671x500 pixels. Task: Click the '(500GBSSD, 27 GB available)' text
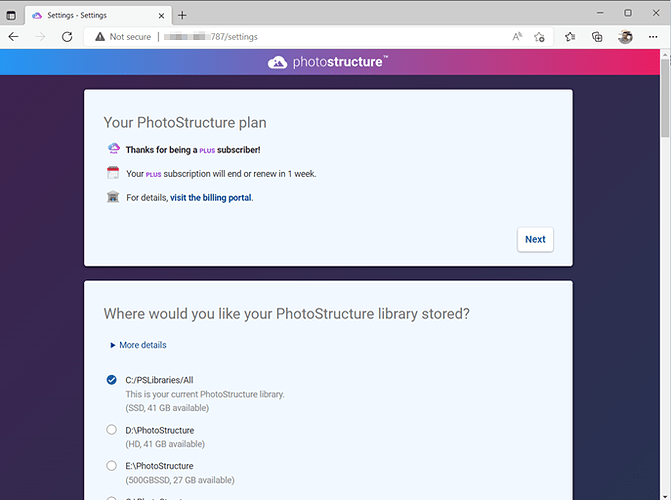[180, 480]
